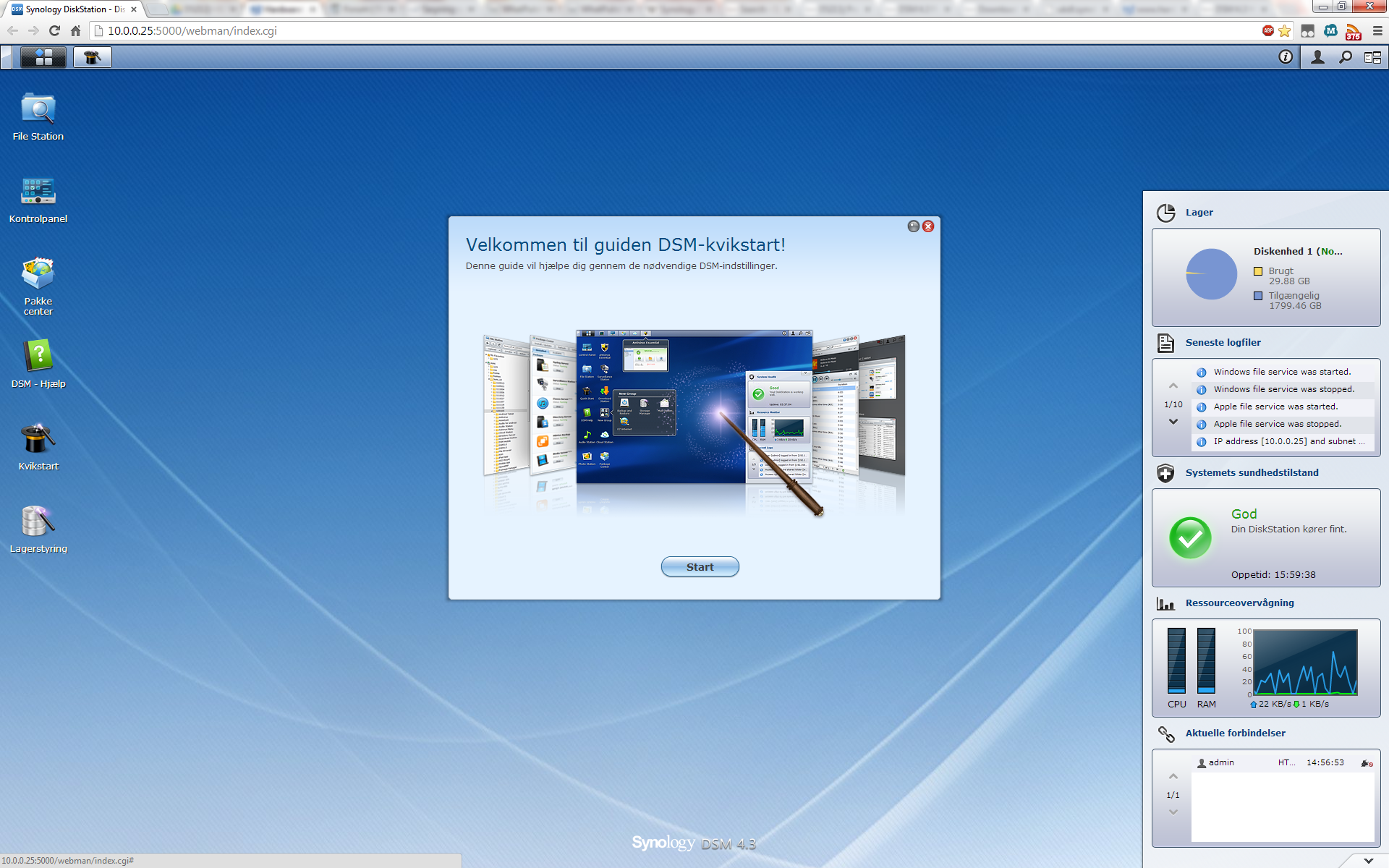This screenshot has height=868, width=1389.
Task: Open the Lager widget title
Action: 1199,213
